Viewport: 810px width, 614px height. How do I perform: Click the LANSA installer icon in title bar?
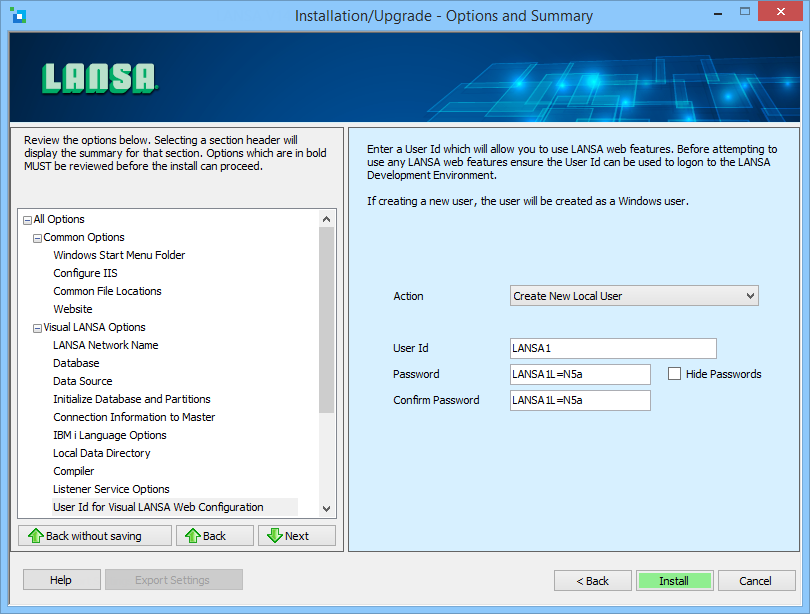tap(19, 15)
